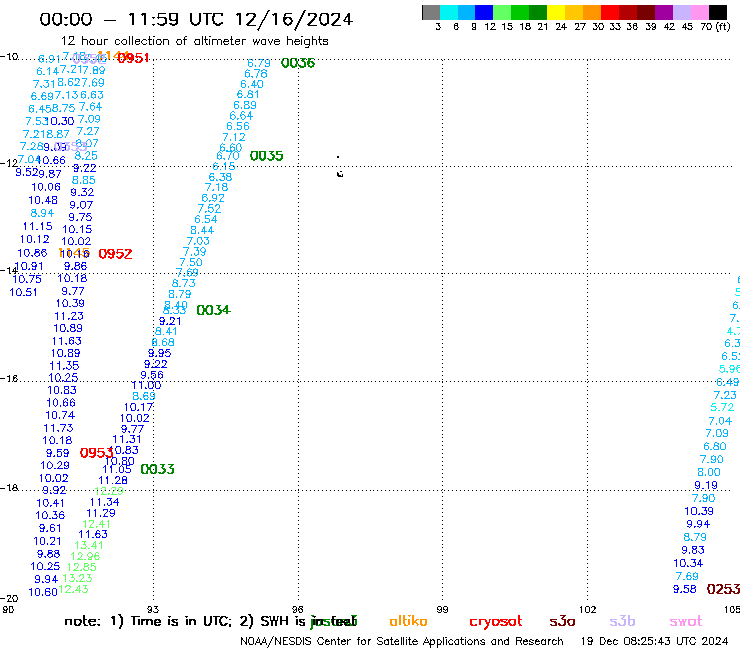Click the latitude axis label -16

pyautogui.click(x=9, y=379)
